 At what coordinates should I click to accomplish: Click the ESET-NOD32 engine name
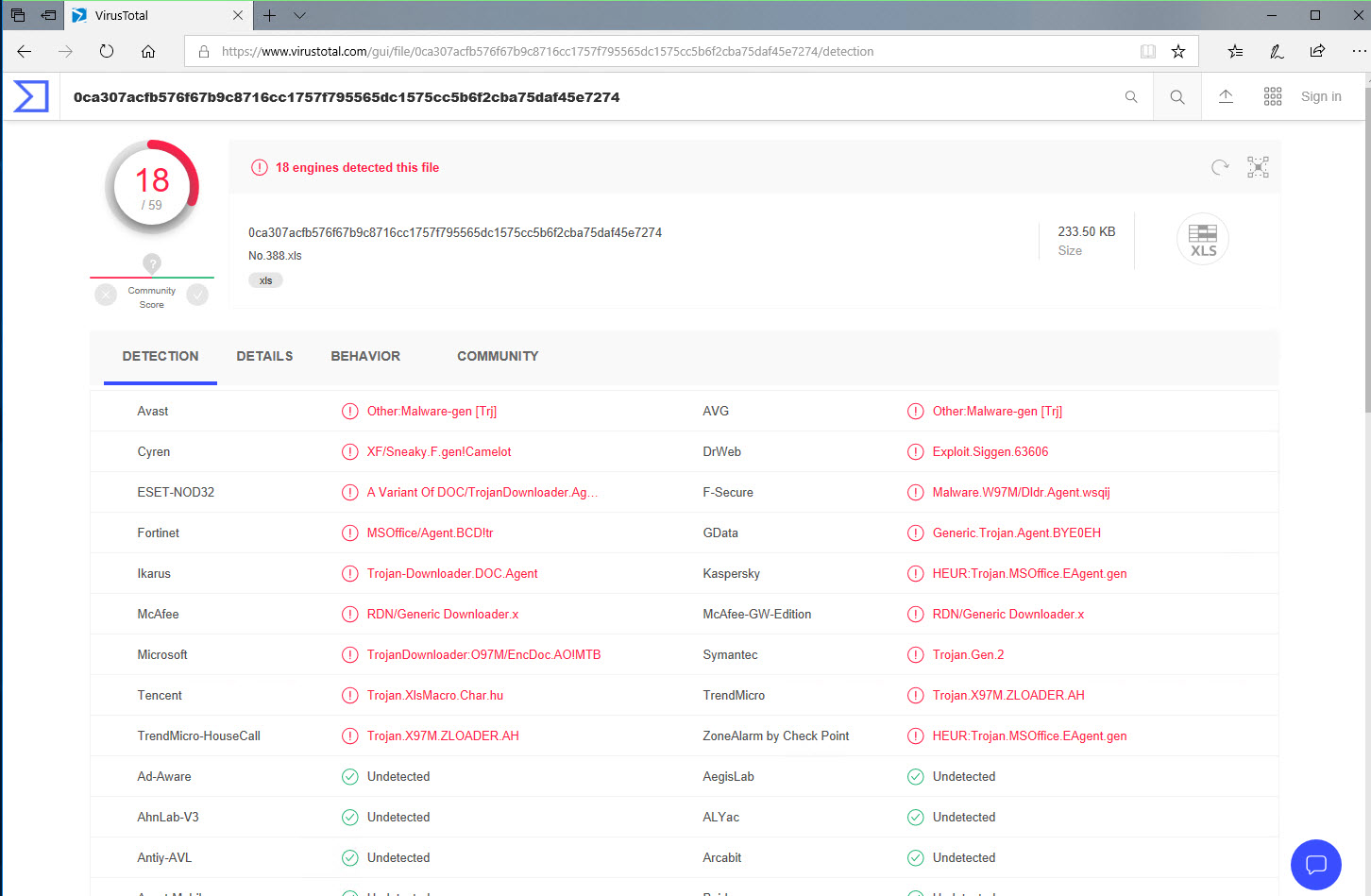click(176, 492)
